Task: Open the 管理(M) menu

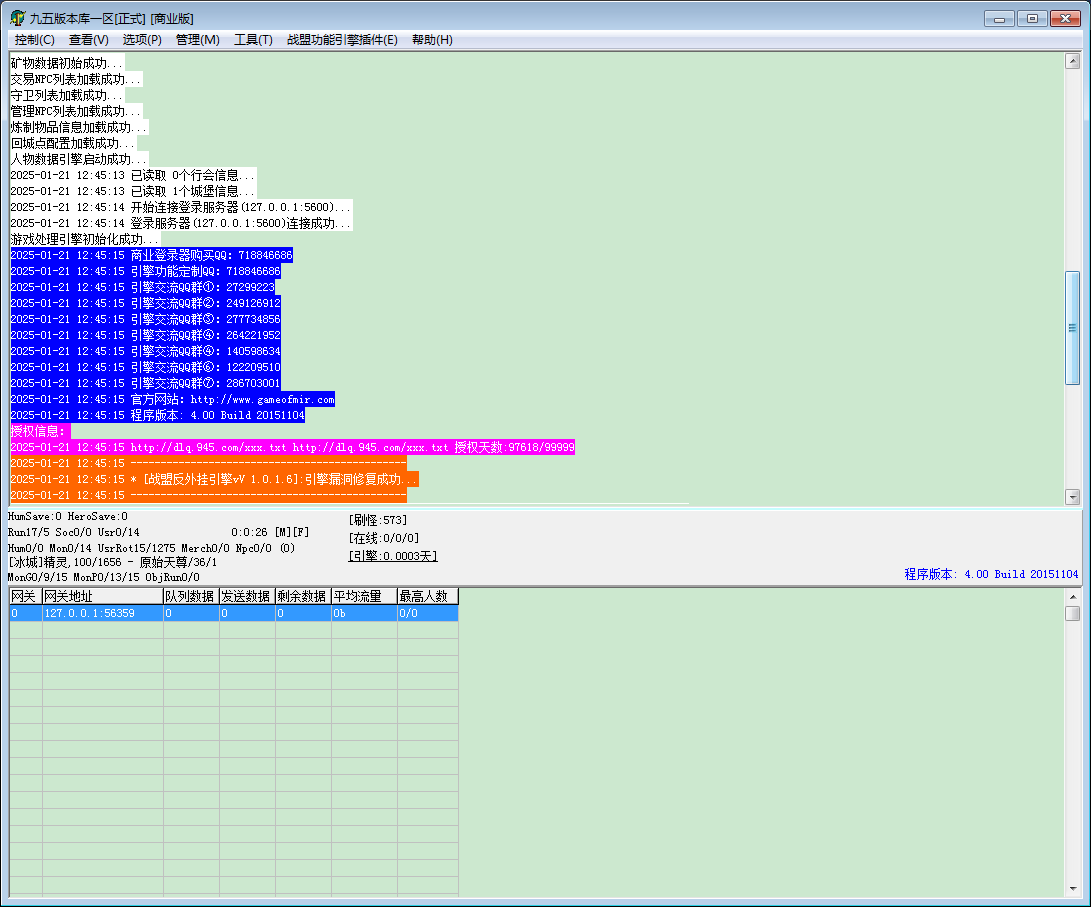Action: 198,40
